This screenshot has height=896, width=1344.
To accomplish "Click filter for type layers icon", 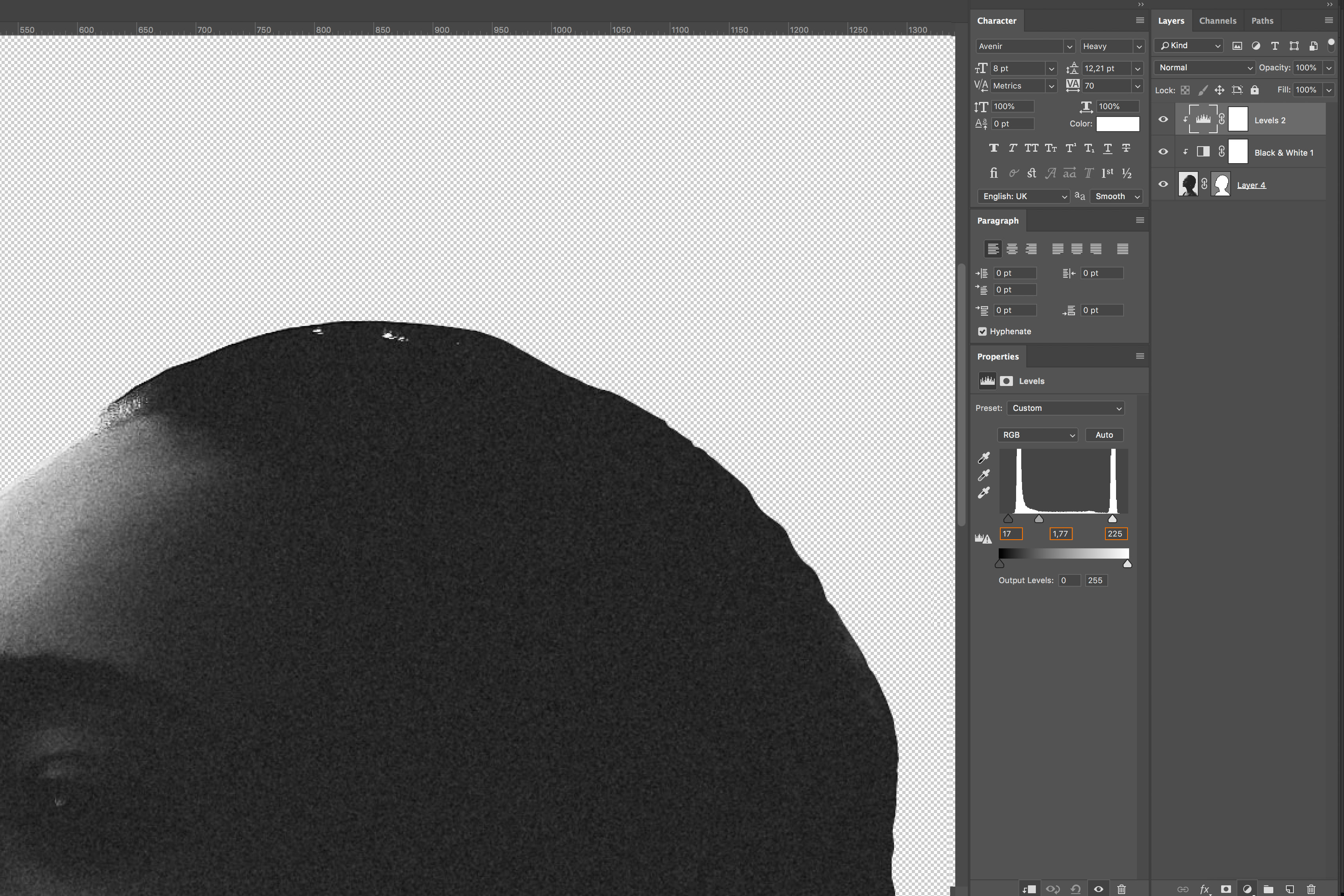I will tap(1275, 46).
